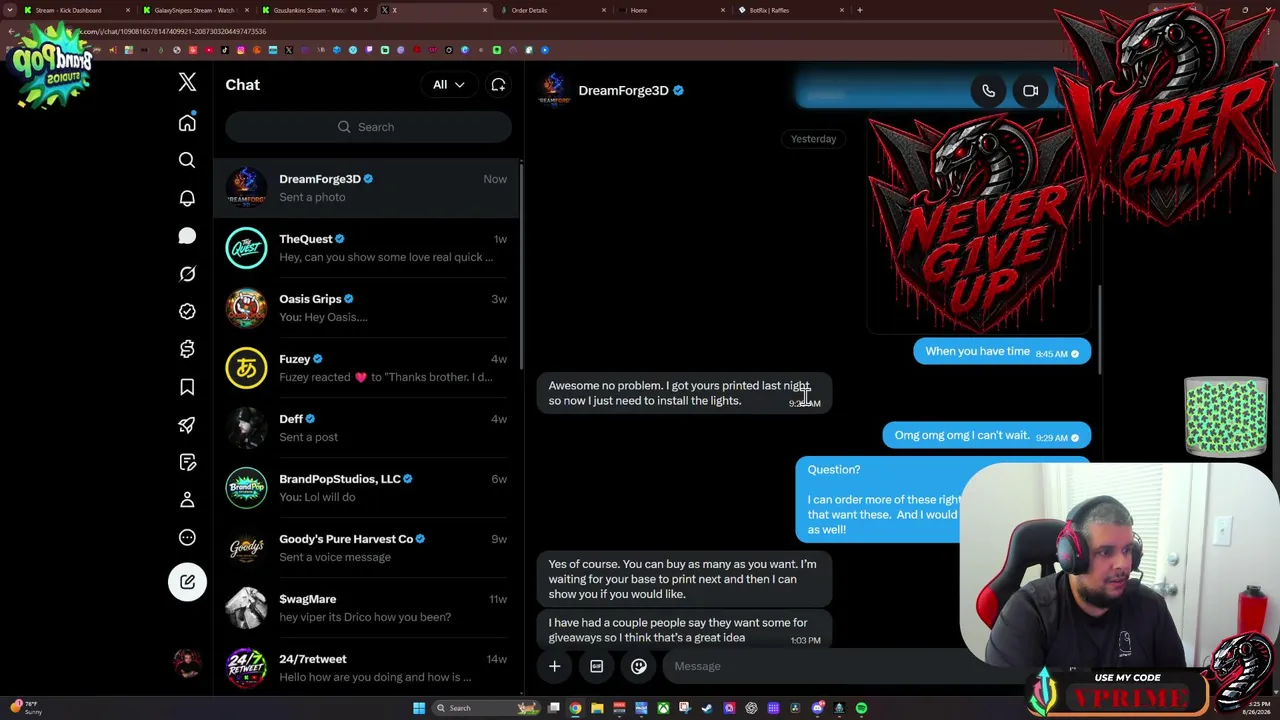1280x720 pixels.
Task: Open the 24/7retweet conversation
Action: pyautogui.click(x=368, y=668)
